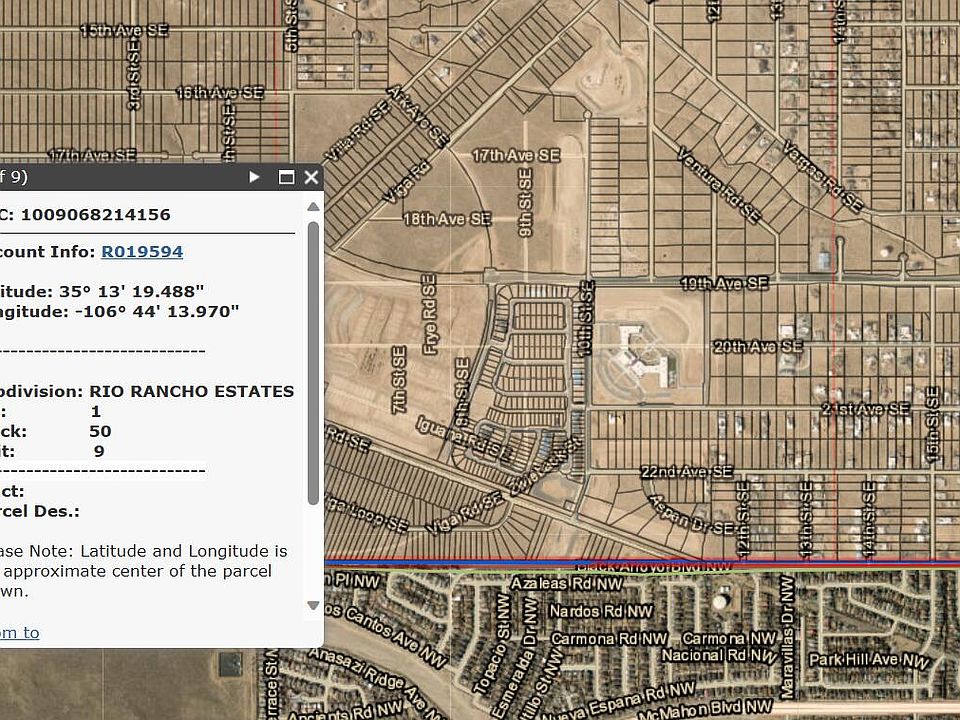Image resolution: width=960 pixels, height=720 pixels.
Task: Click the Aspen Dr SE label
Action: (690, 514)
